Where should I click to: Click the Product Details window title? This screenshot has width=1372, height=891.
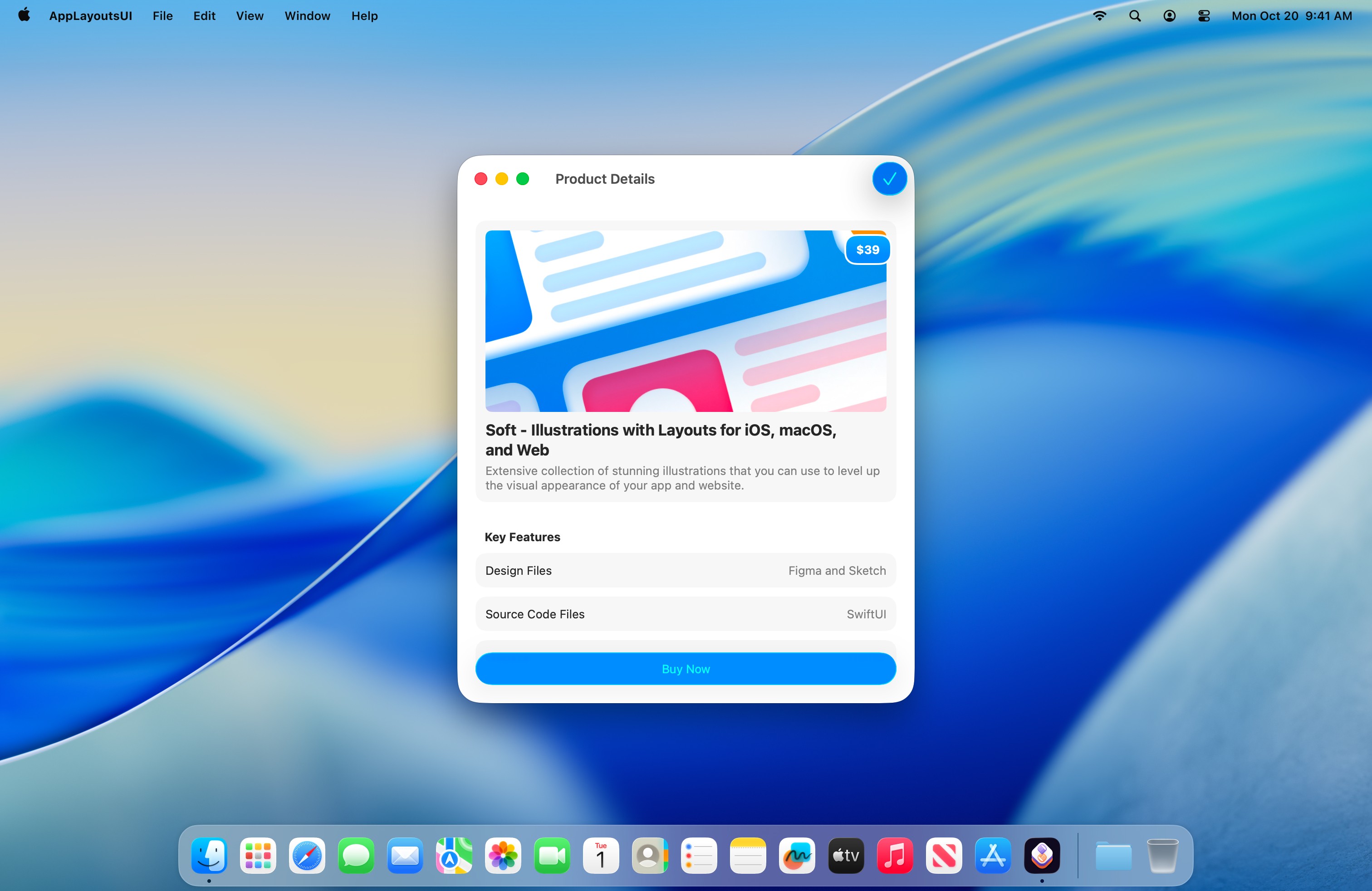click(x=605, y=179)
